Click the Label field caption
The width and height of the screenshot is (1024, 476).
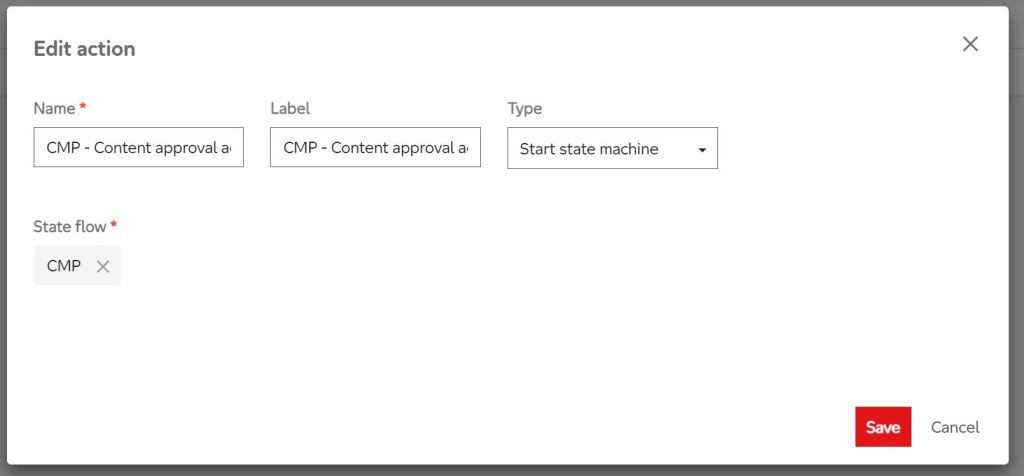(290, 108)
